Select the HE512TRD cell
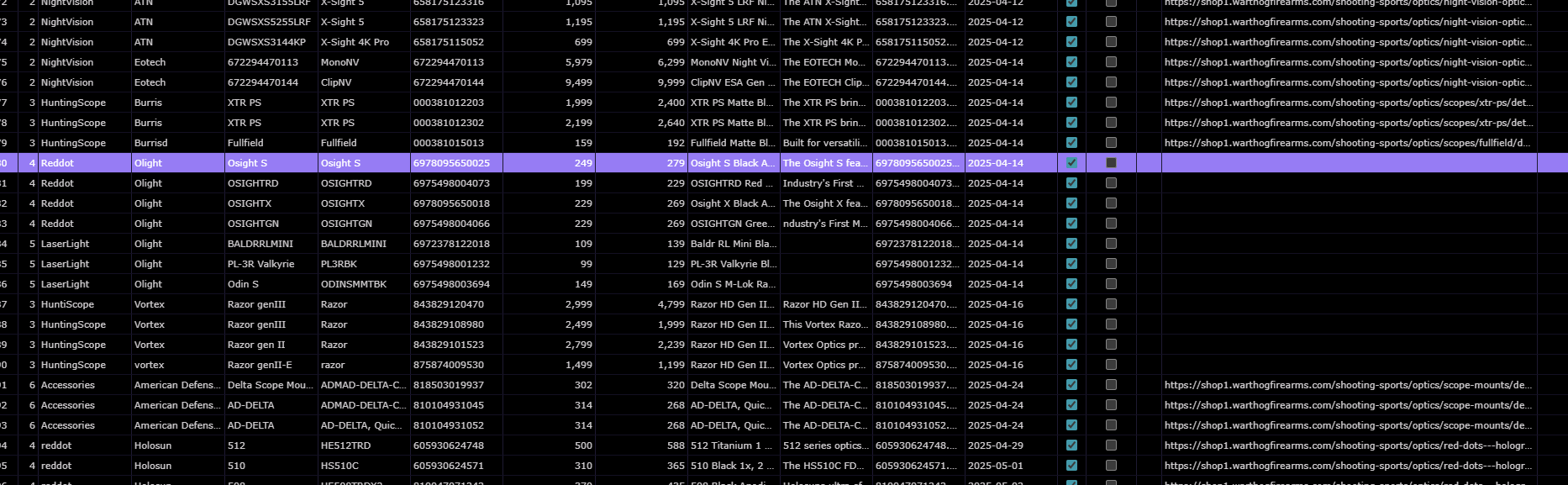This screenshot has width=1568, height=485. pyautogui.click(x=364, y=445)
